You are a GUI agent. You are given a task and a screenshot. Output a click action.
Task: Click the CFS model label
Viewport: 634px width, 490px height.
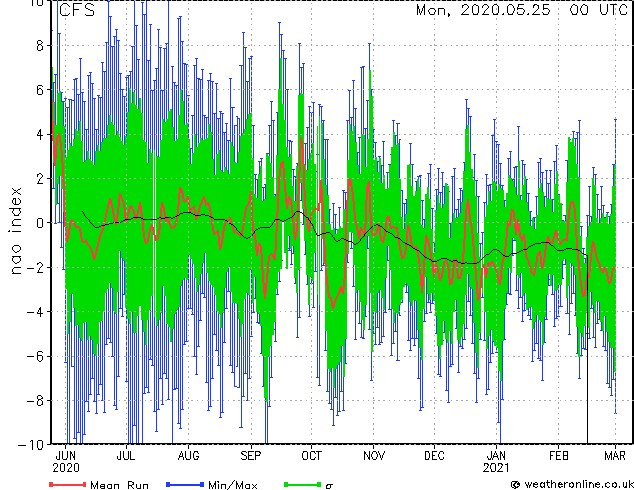coord(77,10)
